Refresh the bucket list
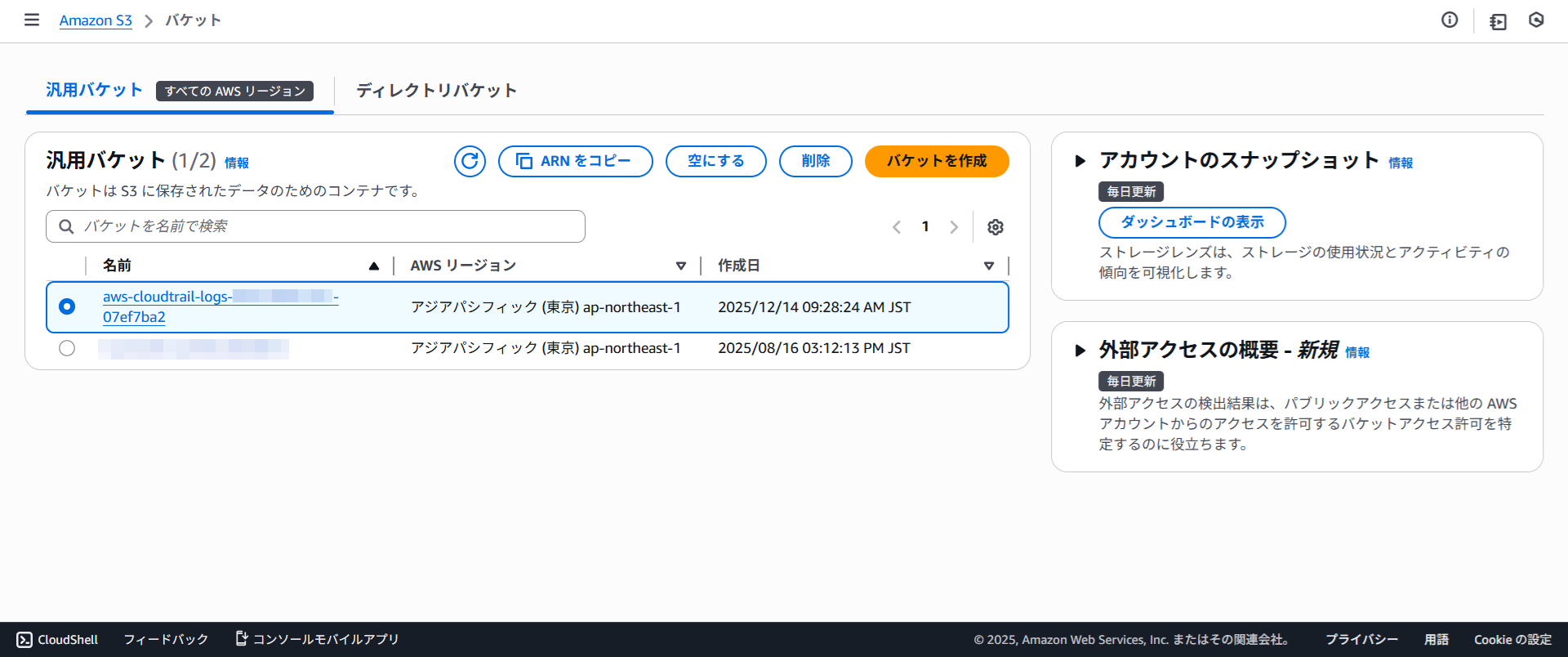This screenshot has width=1568, height=657. [x=470, y=161]
